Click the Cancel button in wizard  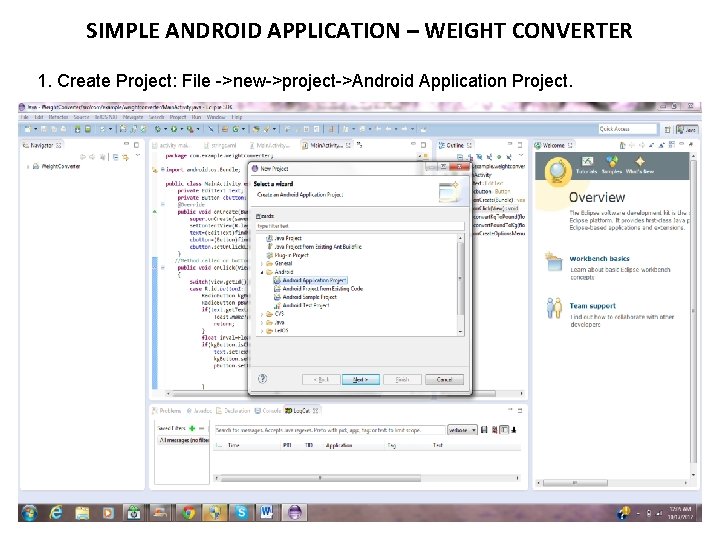click(444, 380)
